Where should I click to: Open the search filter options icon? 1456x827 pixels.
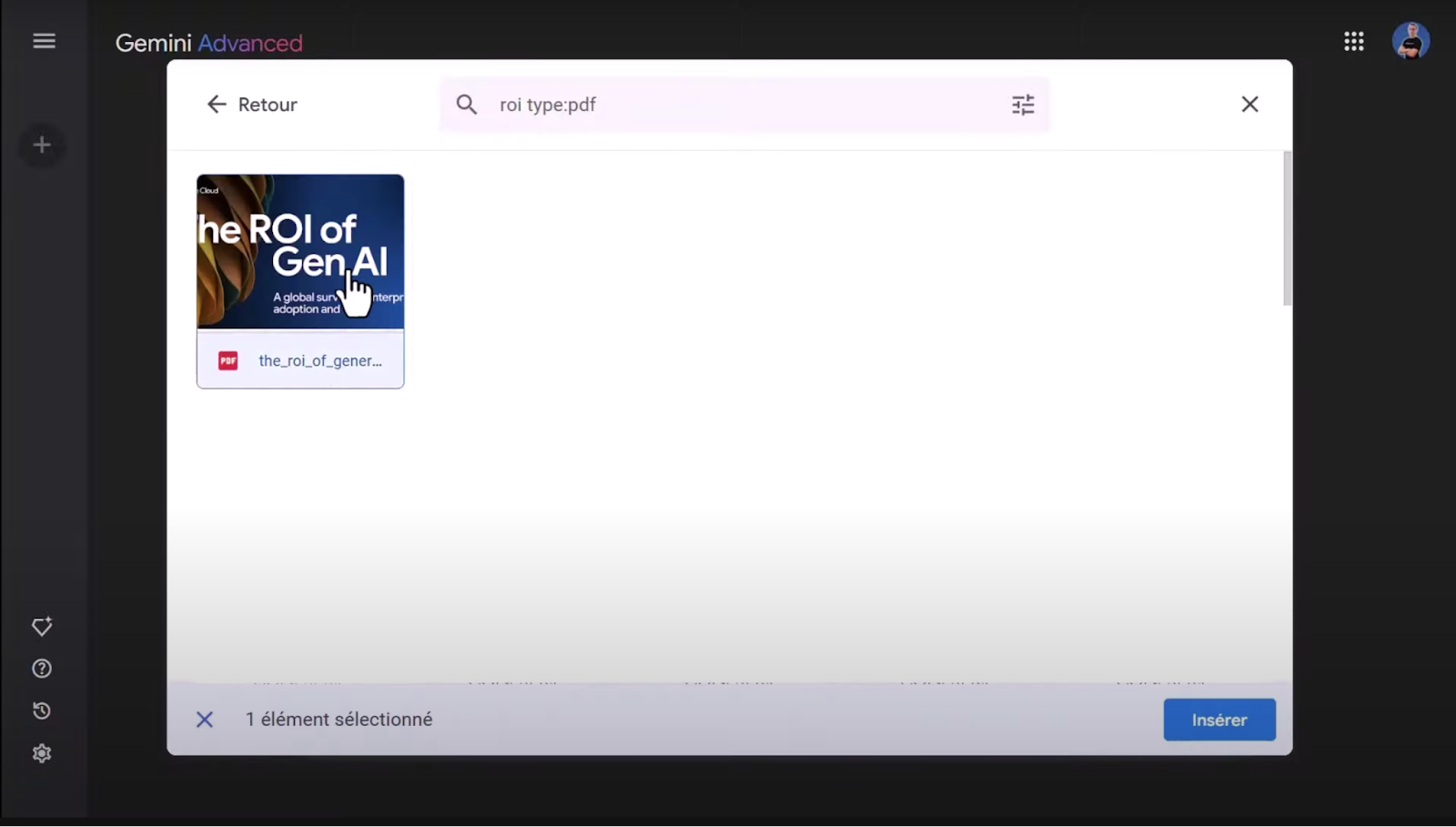pyautogui.click(x=1023, y=105)
